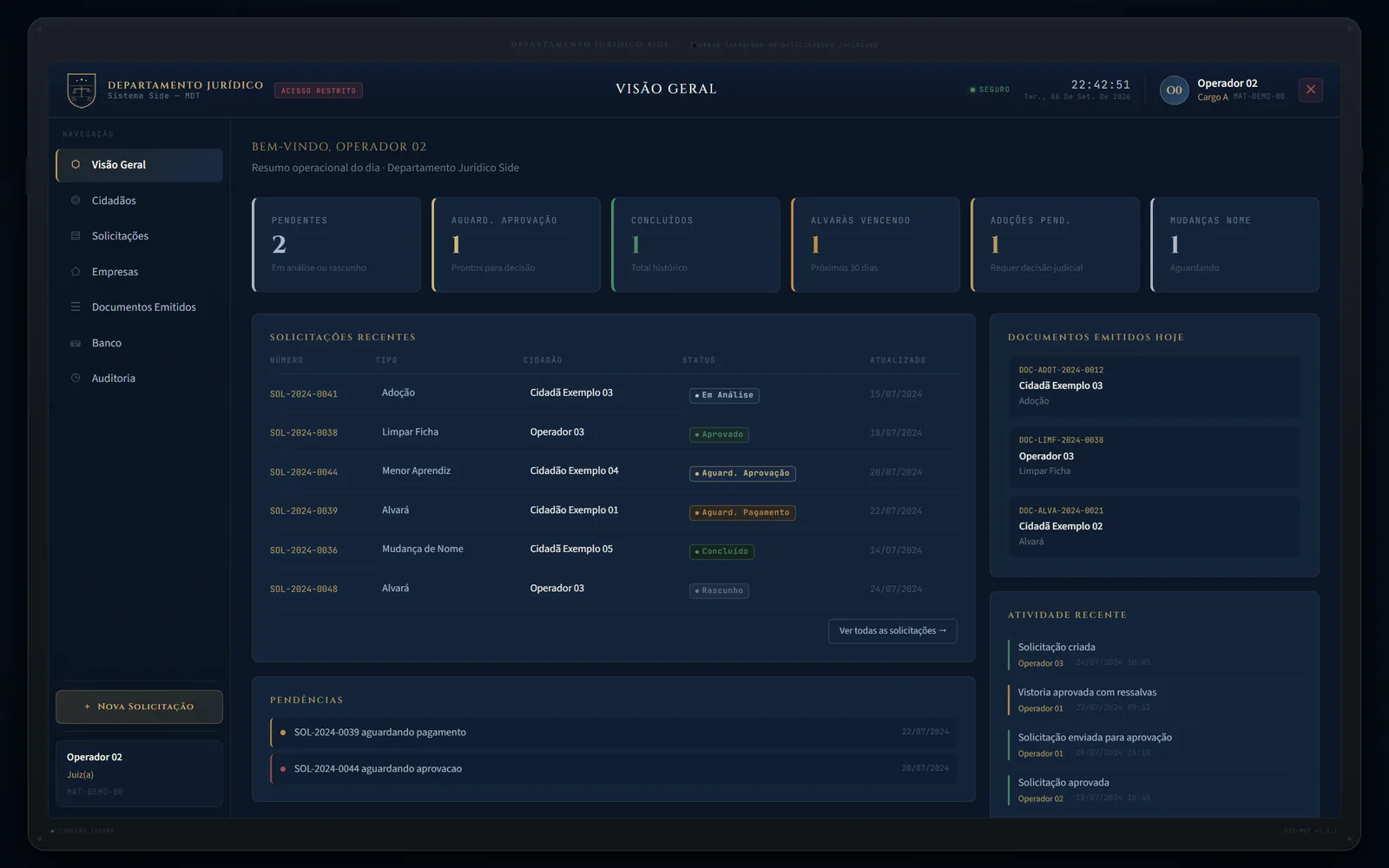The image size is (1389, 868).
Task: Click the Empresas sidebar icon
Action: pos(76,272)
